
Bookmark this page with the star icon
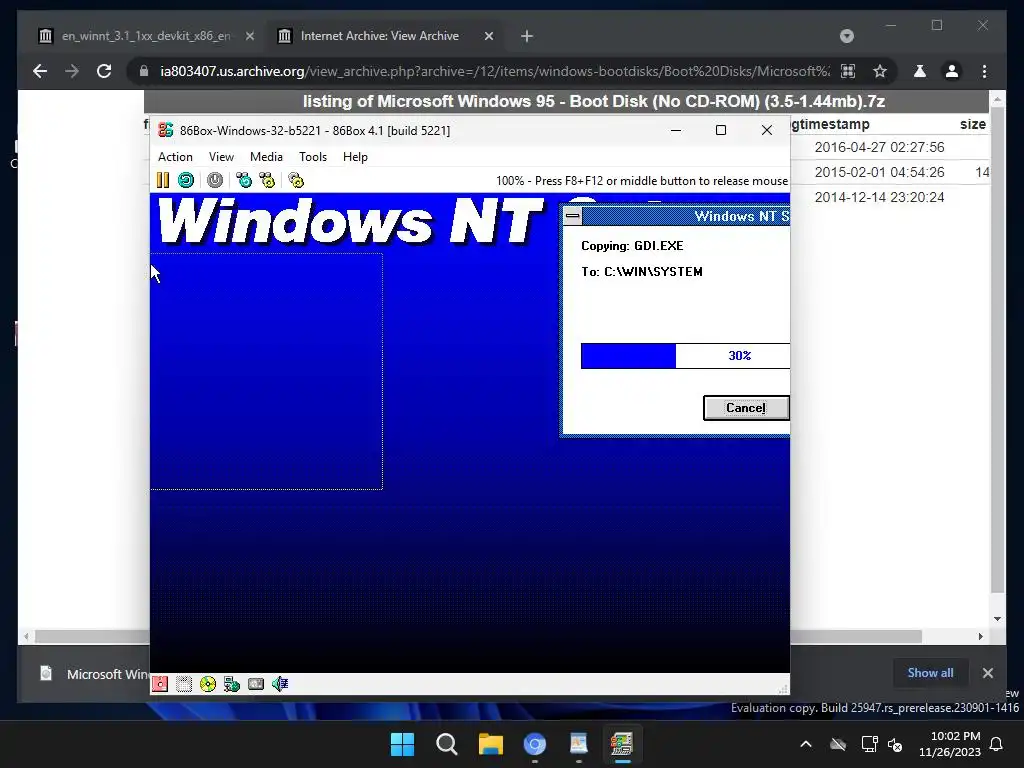click(x=880, y=71)
